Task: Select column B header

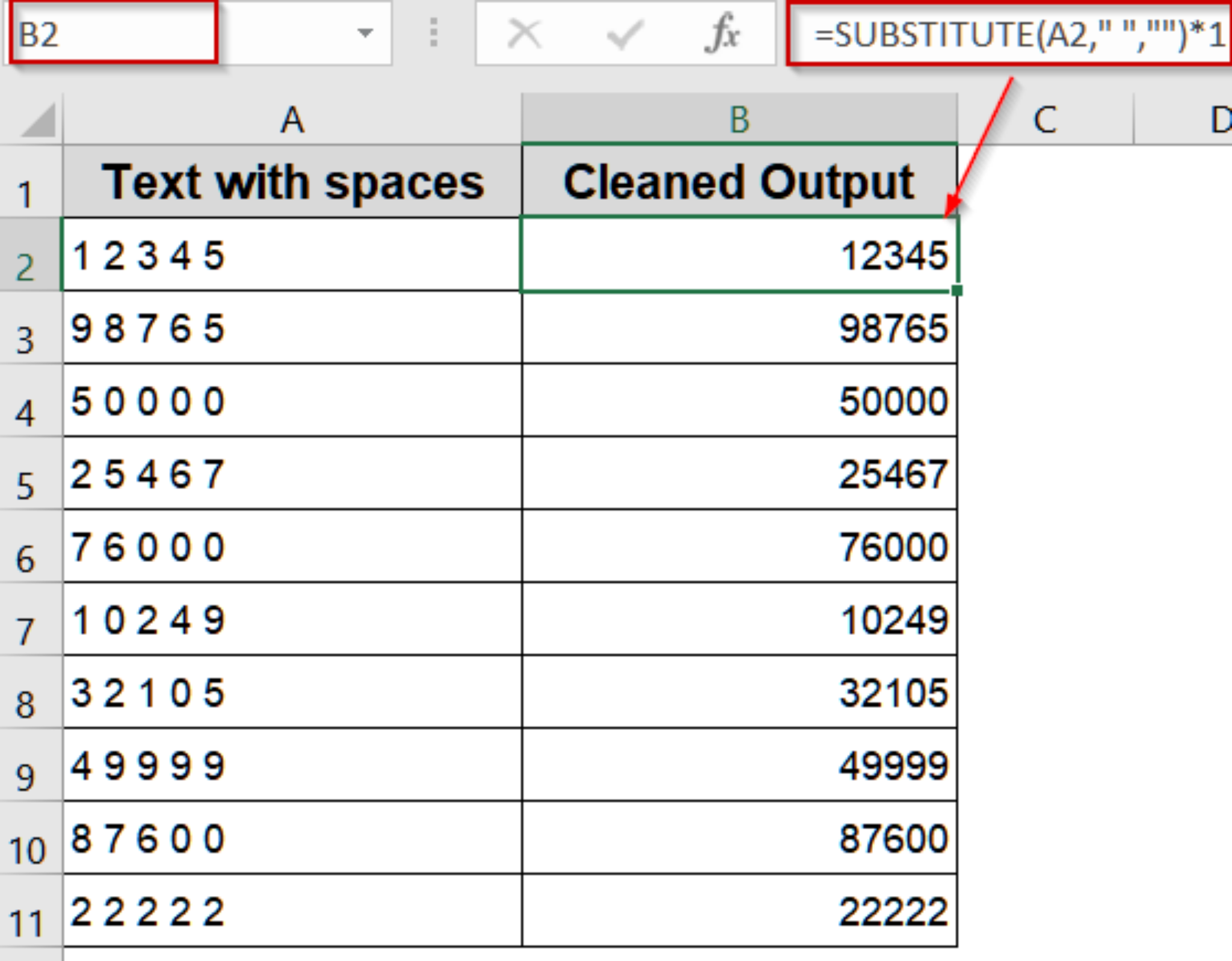Action: click(740, 119)
